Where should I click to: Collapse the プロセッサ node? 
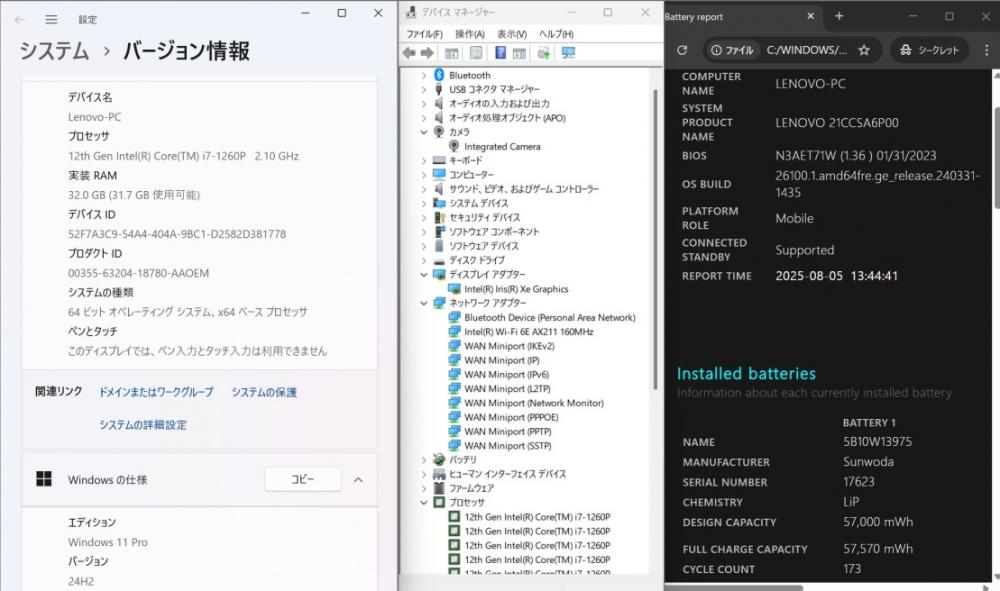tap(424, 502)
